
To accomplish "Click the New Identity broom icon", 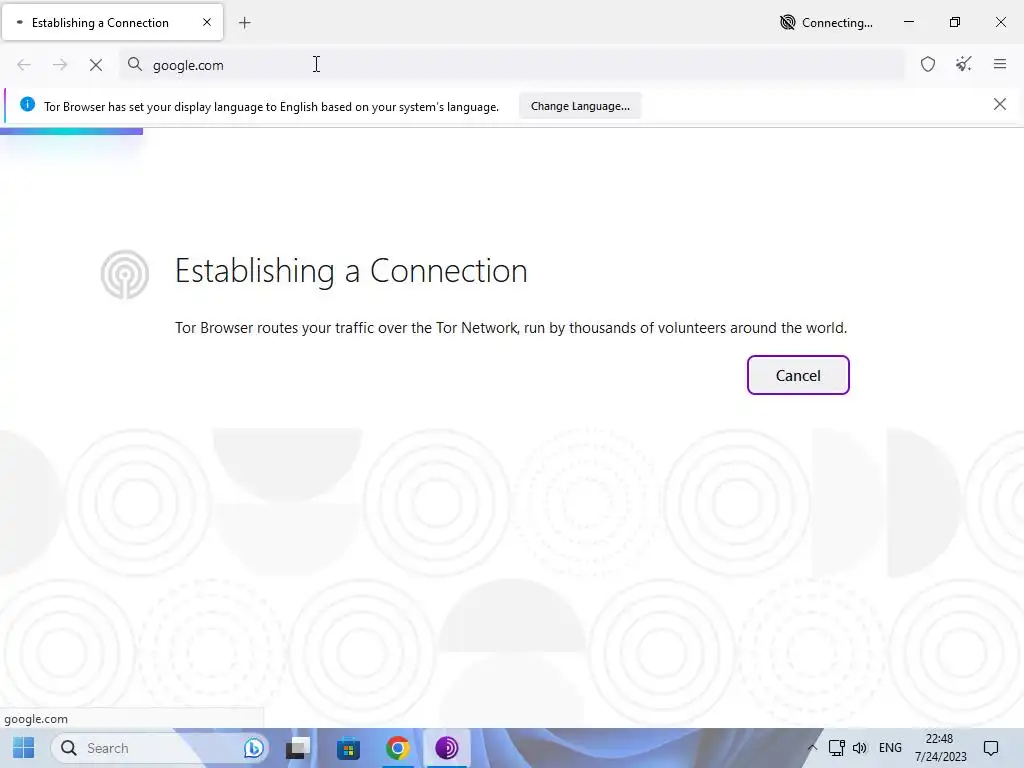I will [964, 64].
